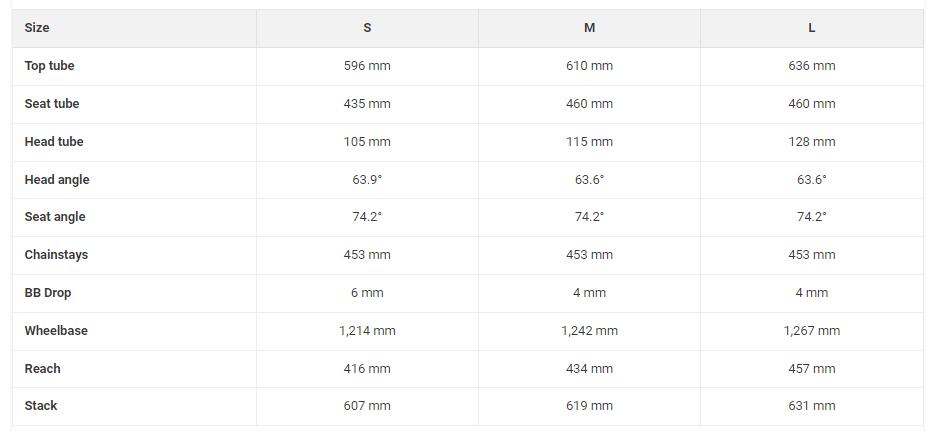Click the Head angle row label
The width and height of the screenshot is (940, 432).
57,180
